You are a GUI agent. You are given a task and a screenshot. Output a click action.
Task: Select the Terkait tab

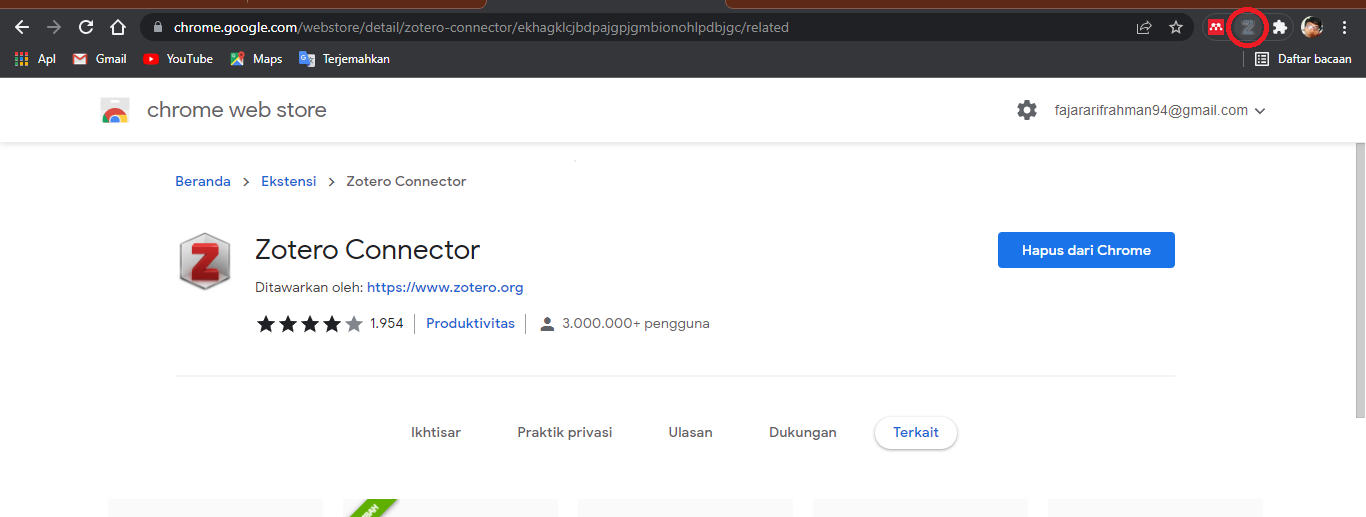tap(916, 433)
